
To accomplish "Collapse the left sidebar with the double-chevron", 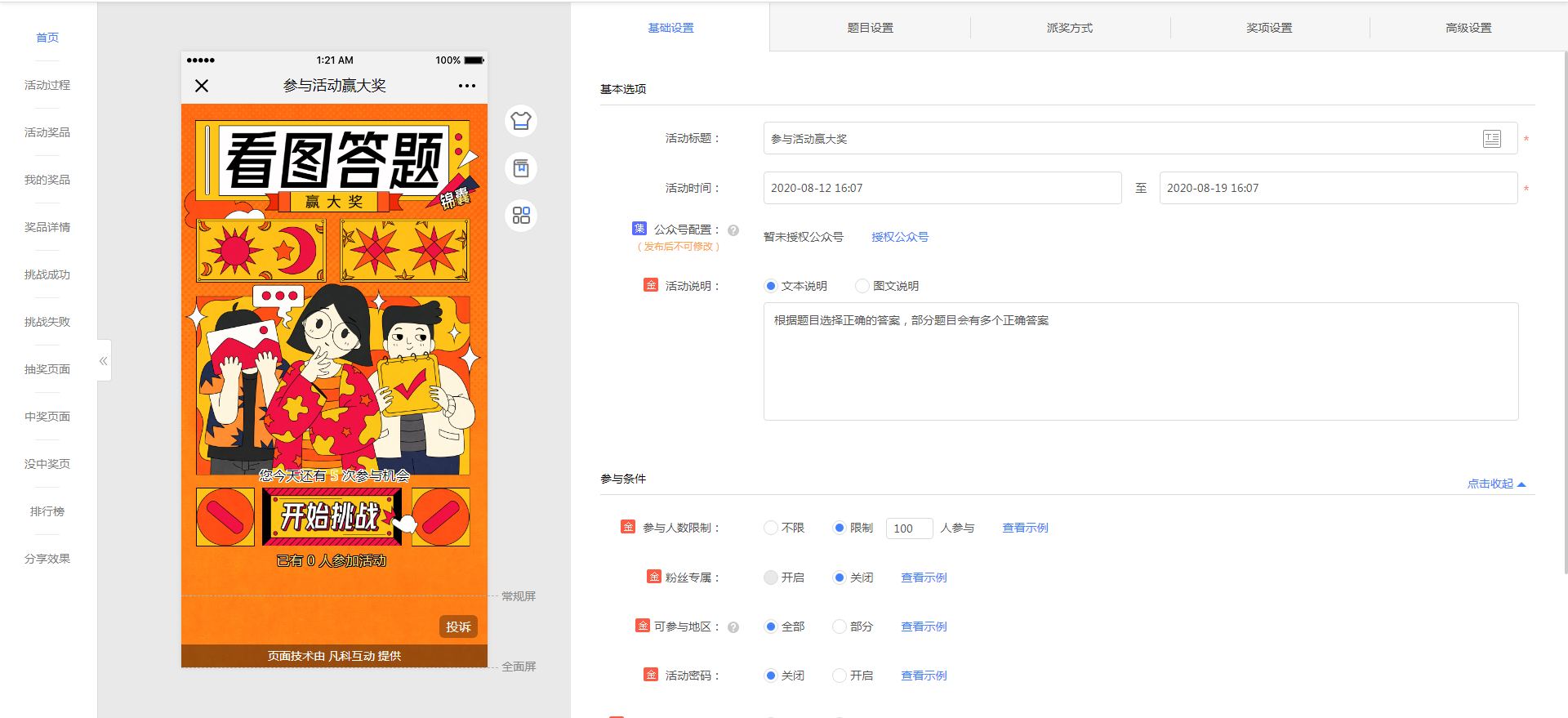I will (x=104, y=360).
